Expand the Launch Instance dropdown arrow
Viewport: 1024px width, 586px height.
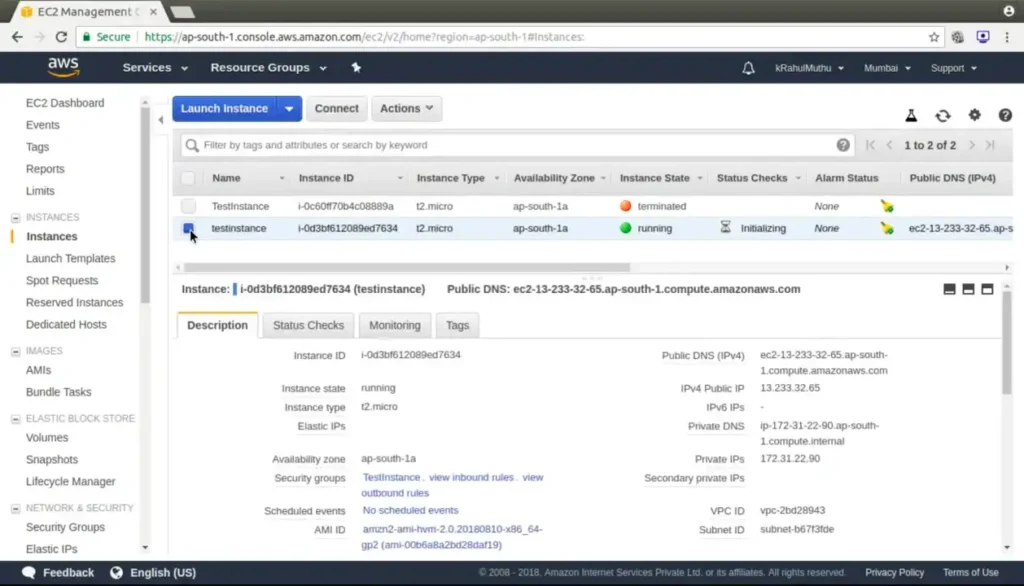click(290, 108)
